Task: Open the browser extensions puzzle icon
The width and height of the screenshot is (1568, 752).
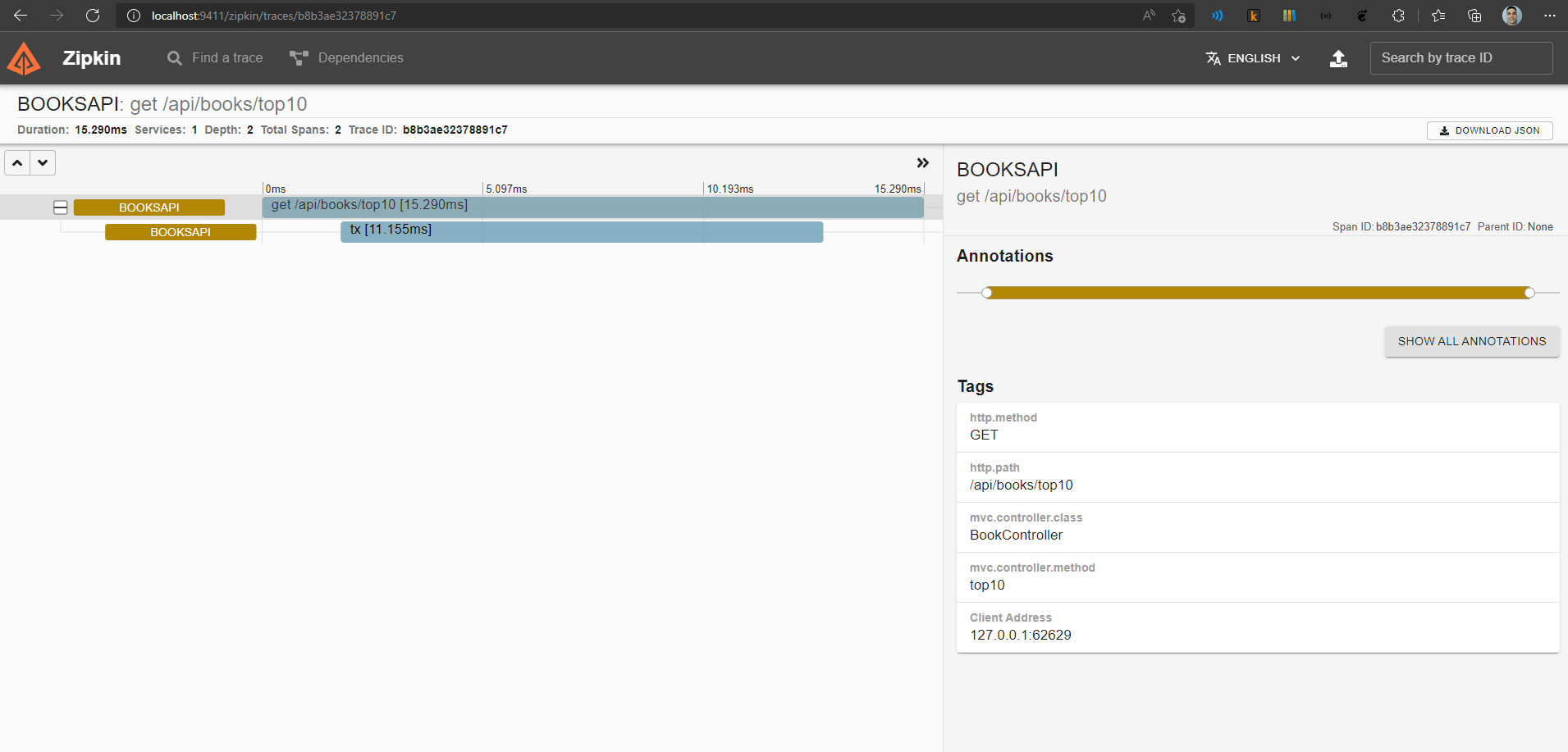Action: click(x=1398, y=16)
